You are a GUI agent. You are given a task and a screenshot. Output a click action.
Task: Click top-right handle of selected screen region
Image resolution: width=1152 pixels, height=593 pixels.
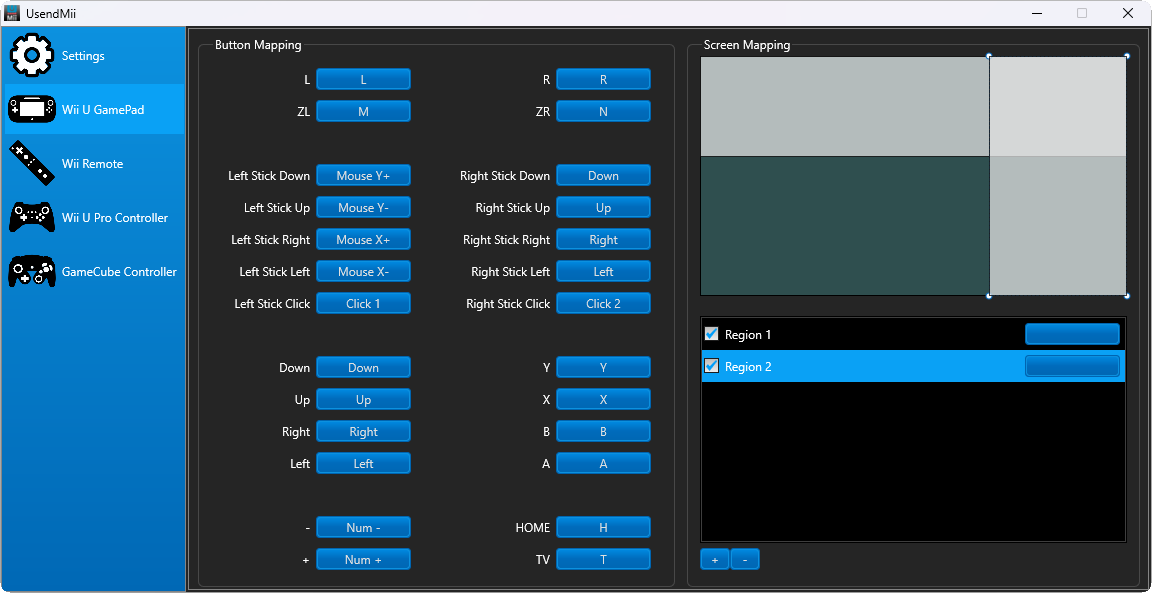tap(1127, 55)
